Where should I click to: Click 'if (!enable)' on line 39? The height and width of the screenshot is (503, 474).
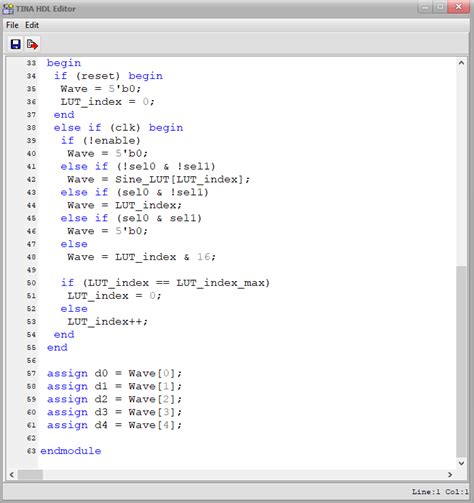coord(100,141)
